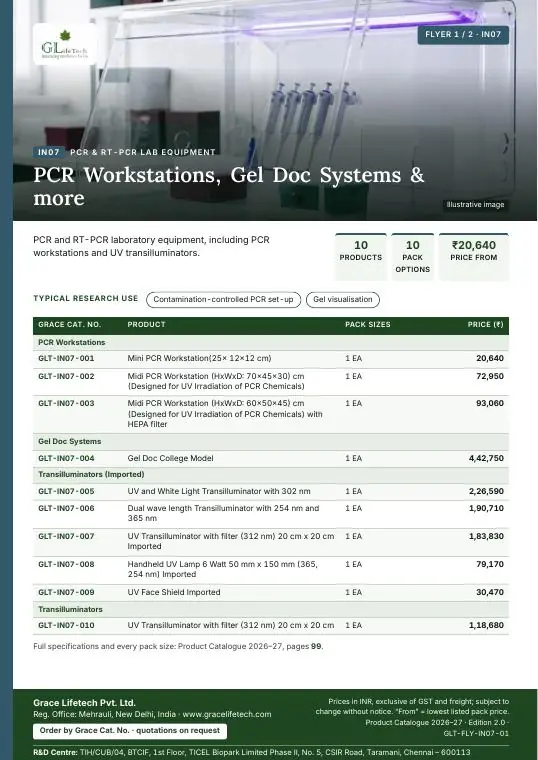The image size is (538, 760).
Task: Click 'Order by Grace Cat. No. · quotations on request' button
Action: click(x=130, y=731)
